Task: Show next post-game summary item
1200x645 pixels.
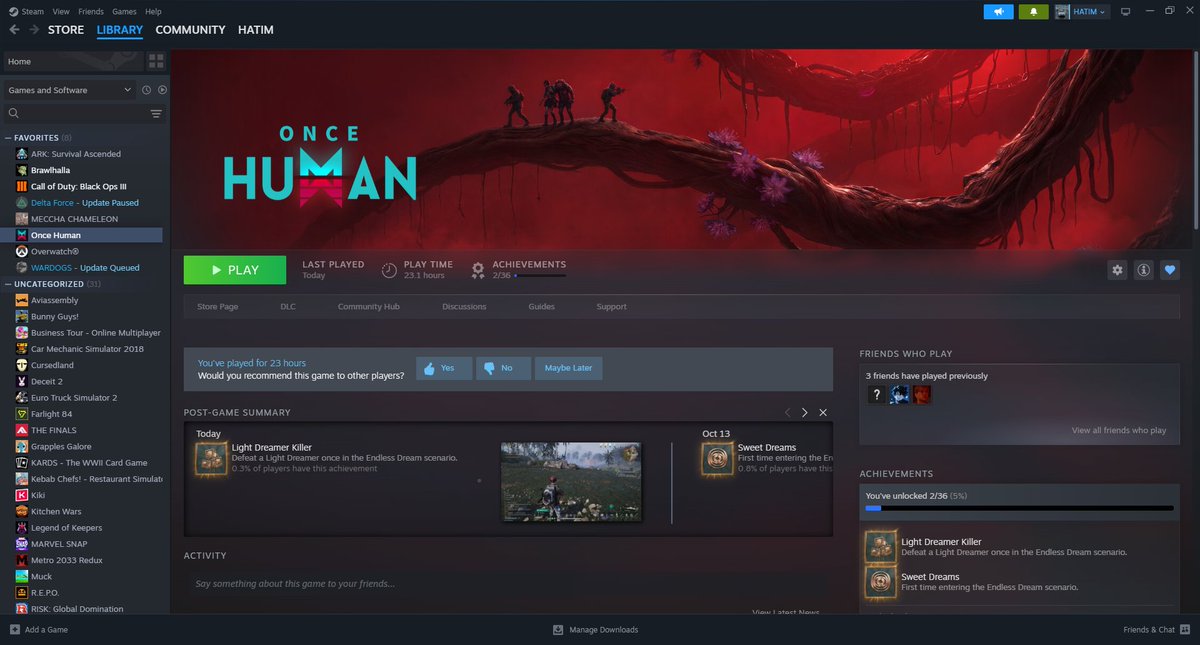Action: (x=805, y=412)
